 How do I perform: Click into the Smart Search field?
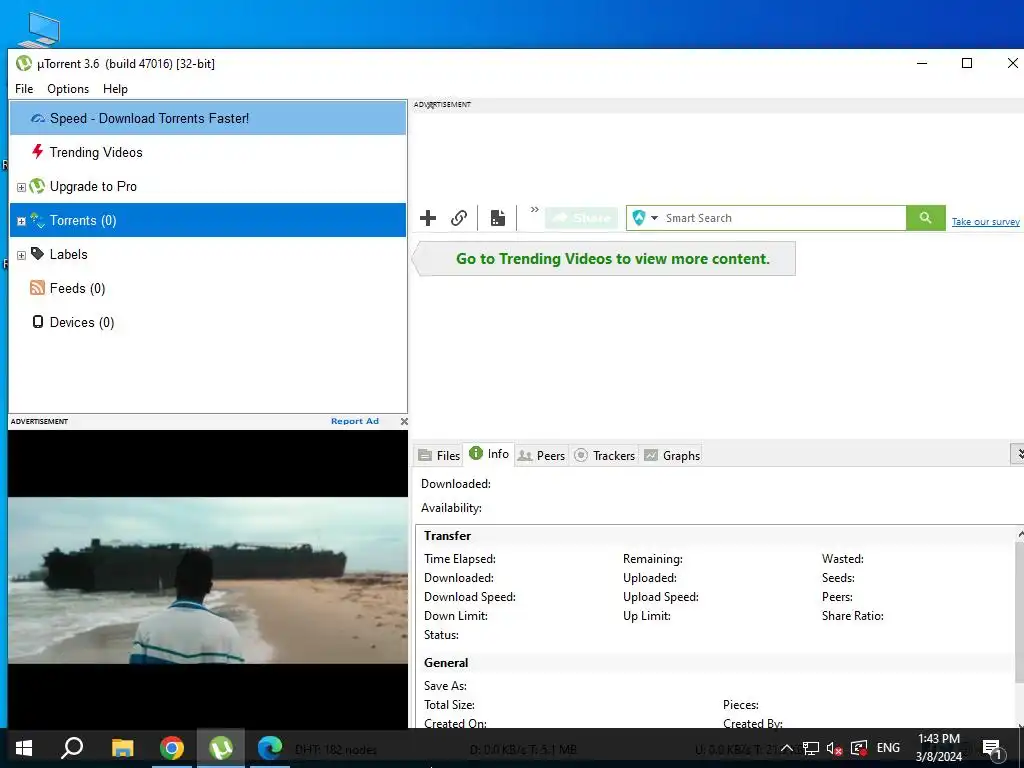pos(784,218)
